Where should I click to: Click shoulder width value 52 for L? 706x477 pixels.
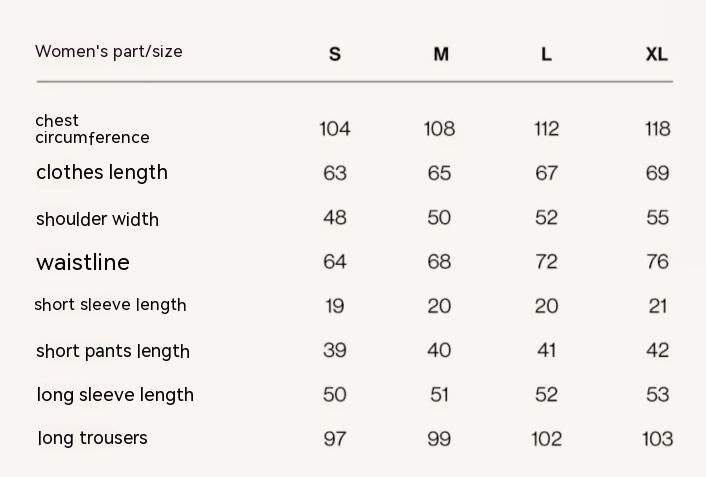546,218
